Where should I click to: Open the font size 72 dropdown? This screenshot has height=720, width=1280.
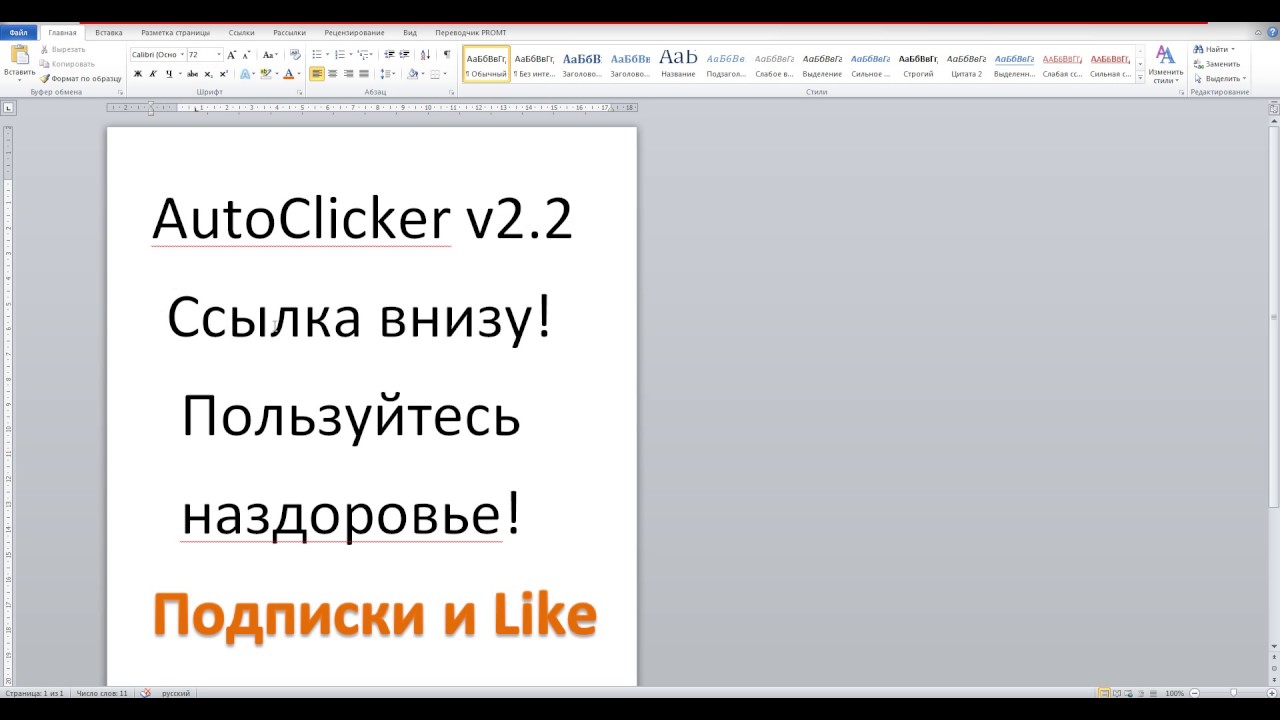[x=219, y=55]
